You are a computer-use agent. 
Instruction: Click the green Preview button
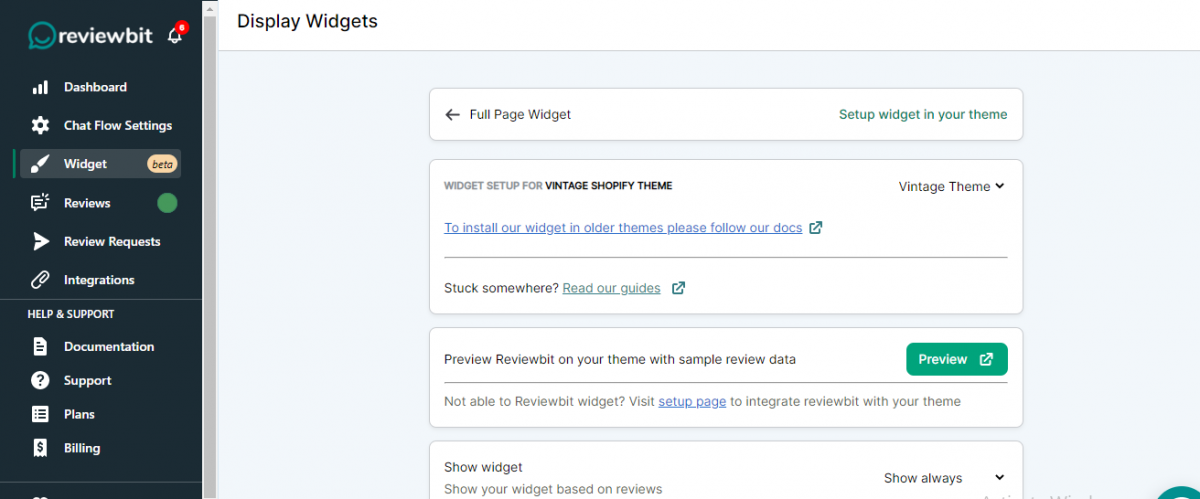pos(956,359)
